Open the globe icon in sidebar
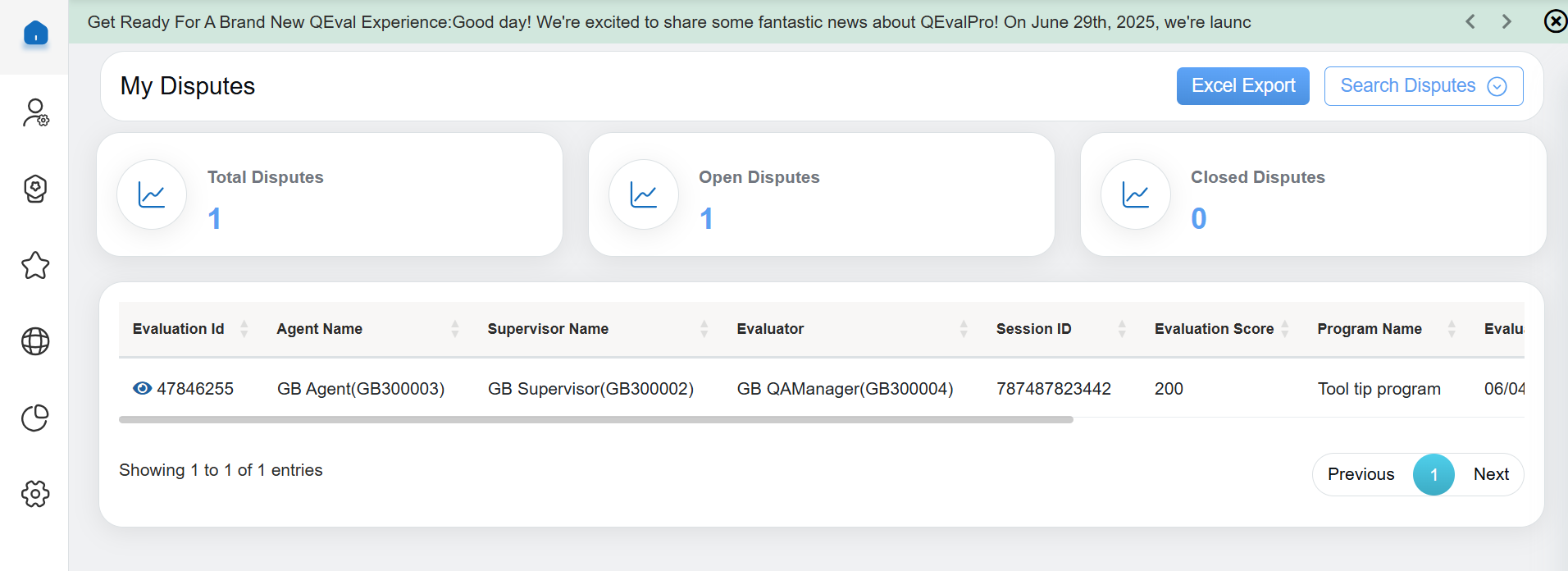Viewport: 1568px width, 571px height. pyautogui.click(x=35, y=341)
